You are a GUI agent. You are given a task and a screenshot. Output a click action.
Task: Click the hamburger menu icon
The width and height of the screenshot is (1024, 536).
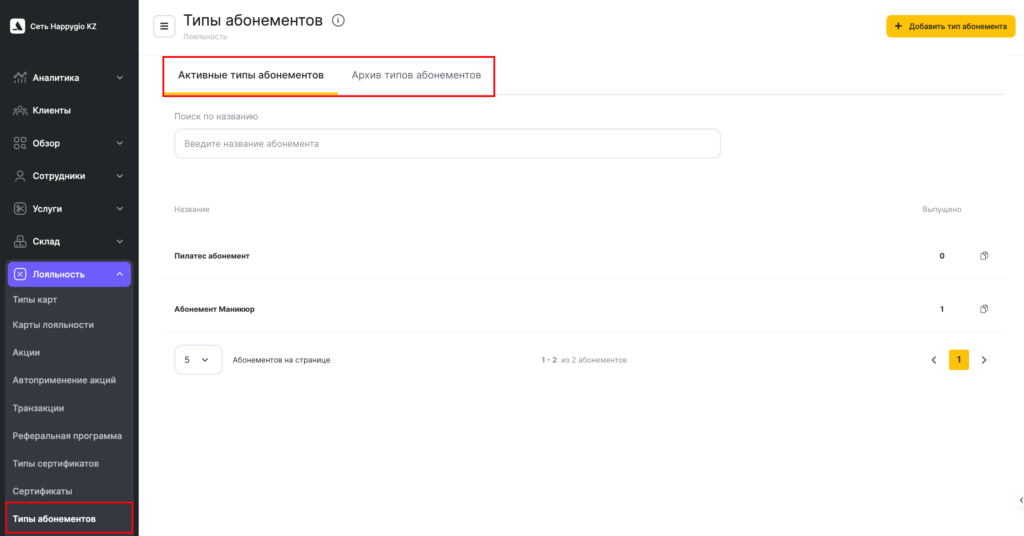164,26
